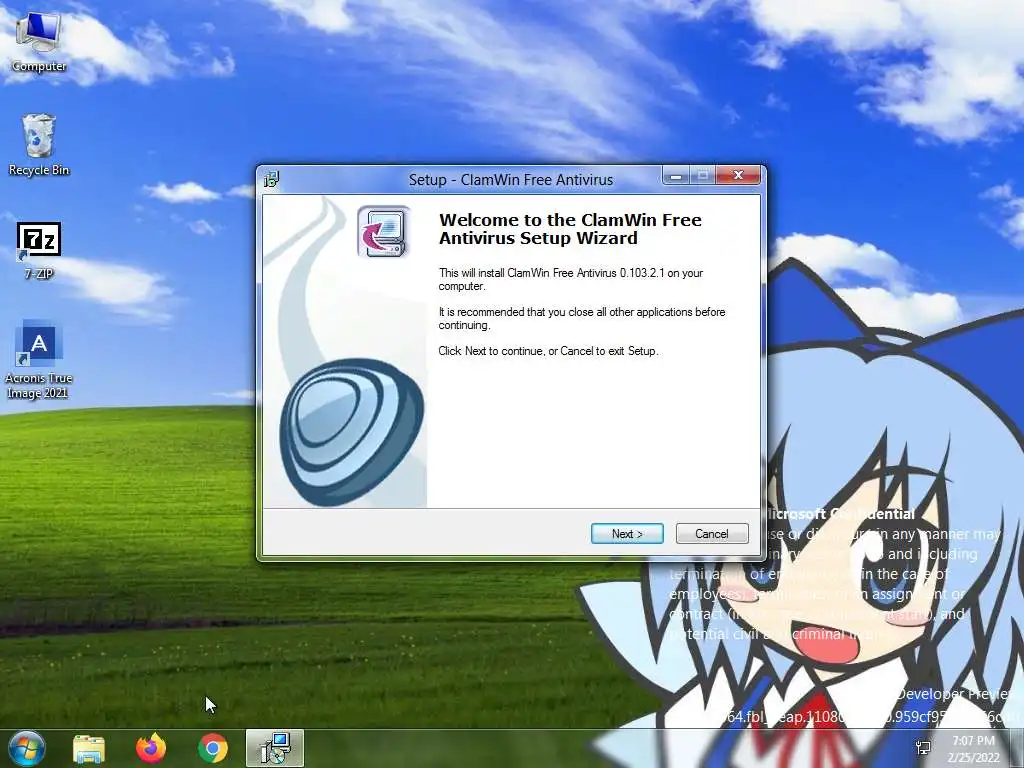Click the network tray icon
Viewport: 1024px width, 768px height.
click(923, 748)
